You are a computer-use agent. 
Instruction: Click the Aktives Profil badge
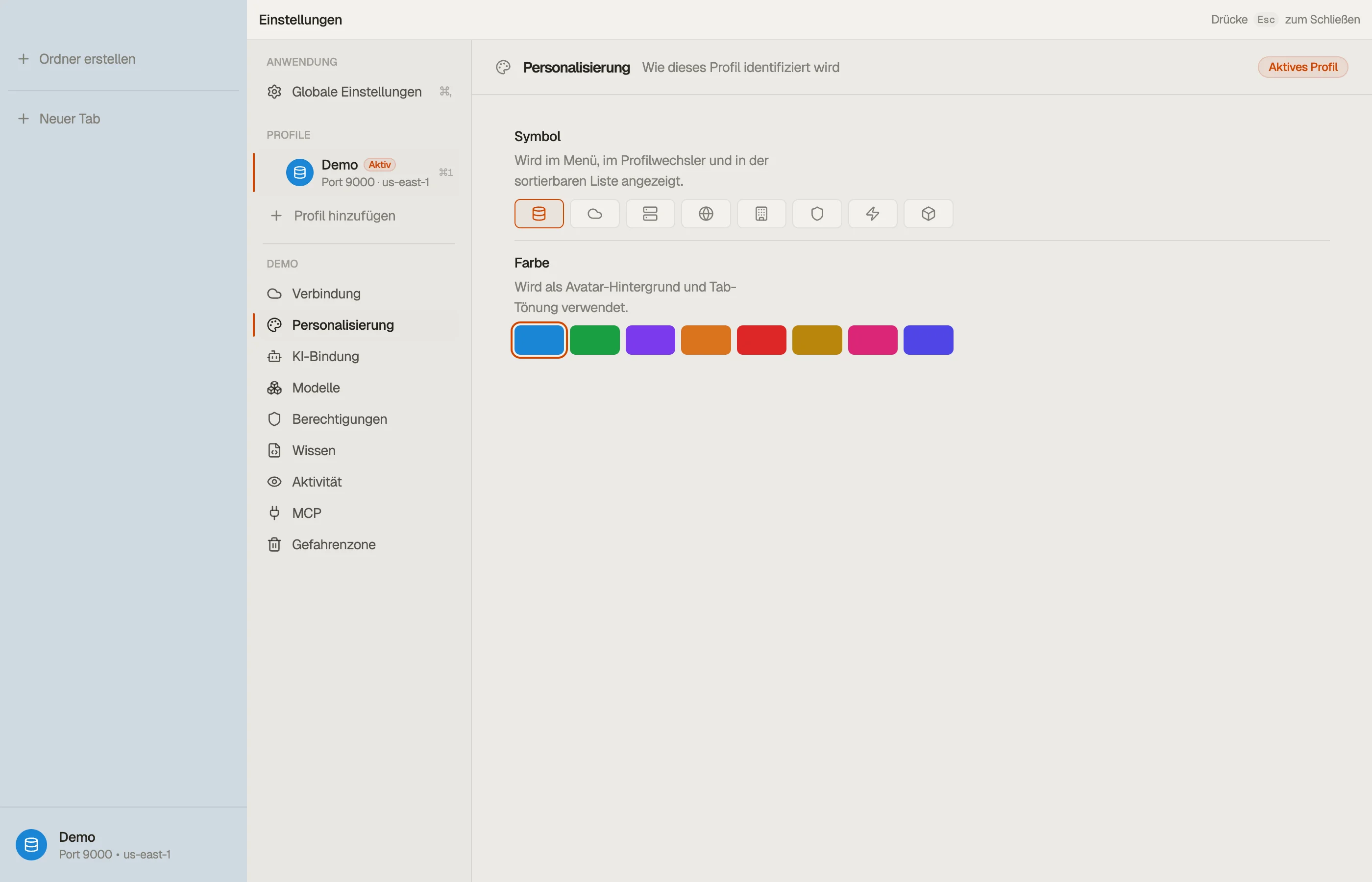(x=1303, y=67)
